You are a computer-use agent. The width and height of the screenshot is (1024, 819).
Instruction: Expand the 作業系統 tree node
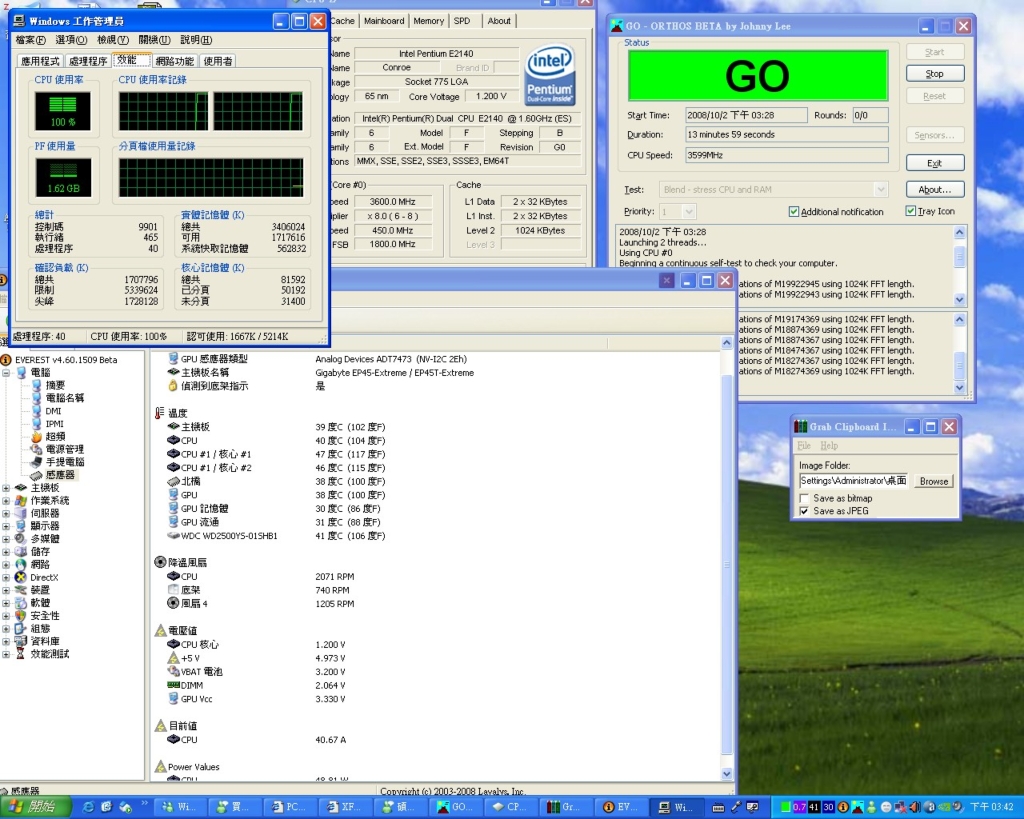6,500
